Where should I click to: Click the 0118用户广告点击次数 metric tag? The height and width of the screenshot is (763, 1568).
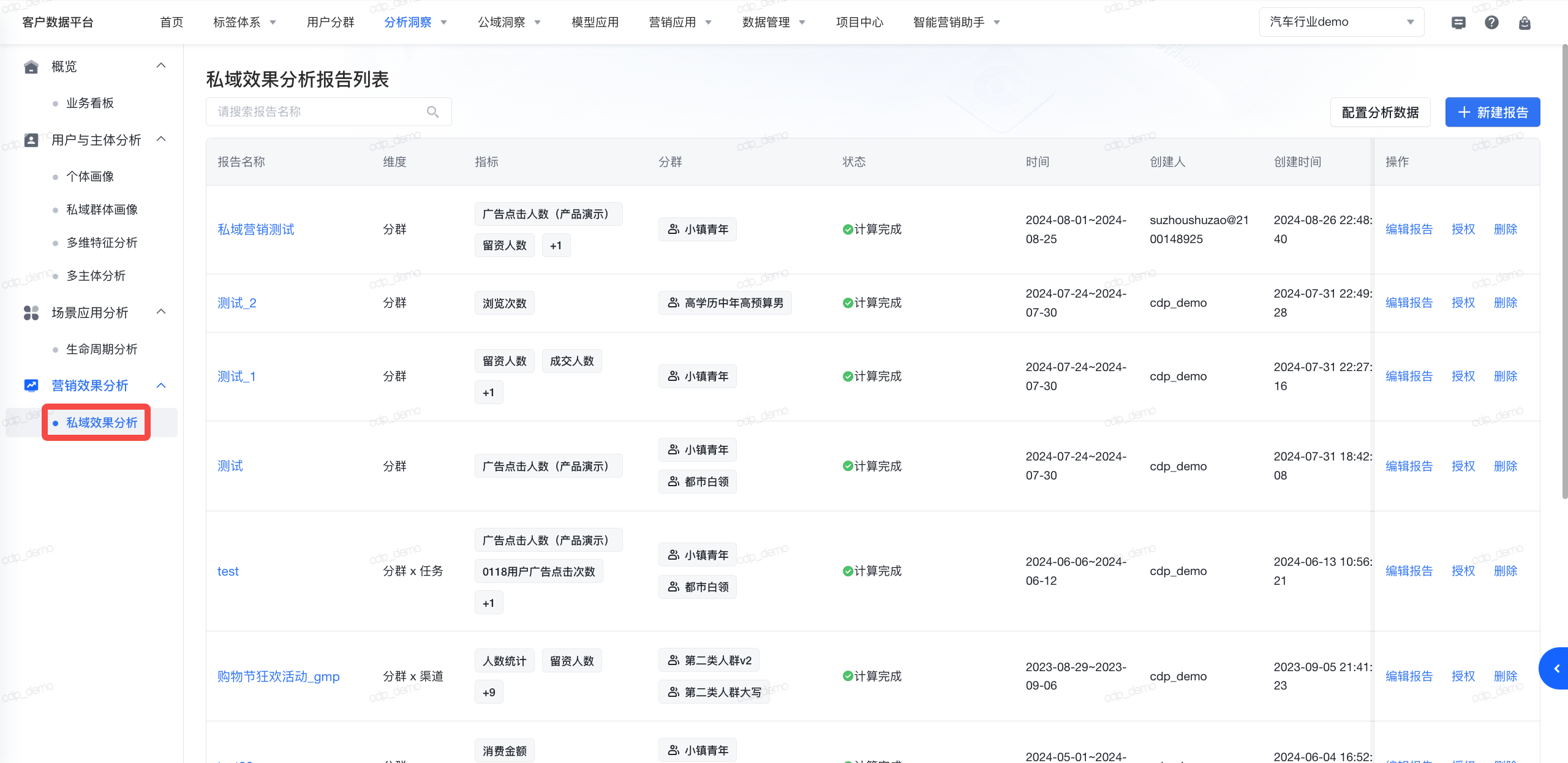point(538,571)
